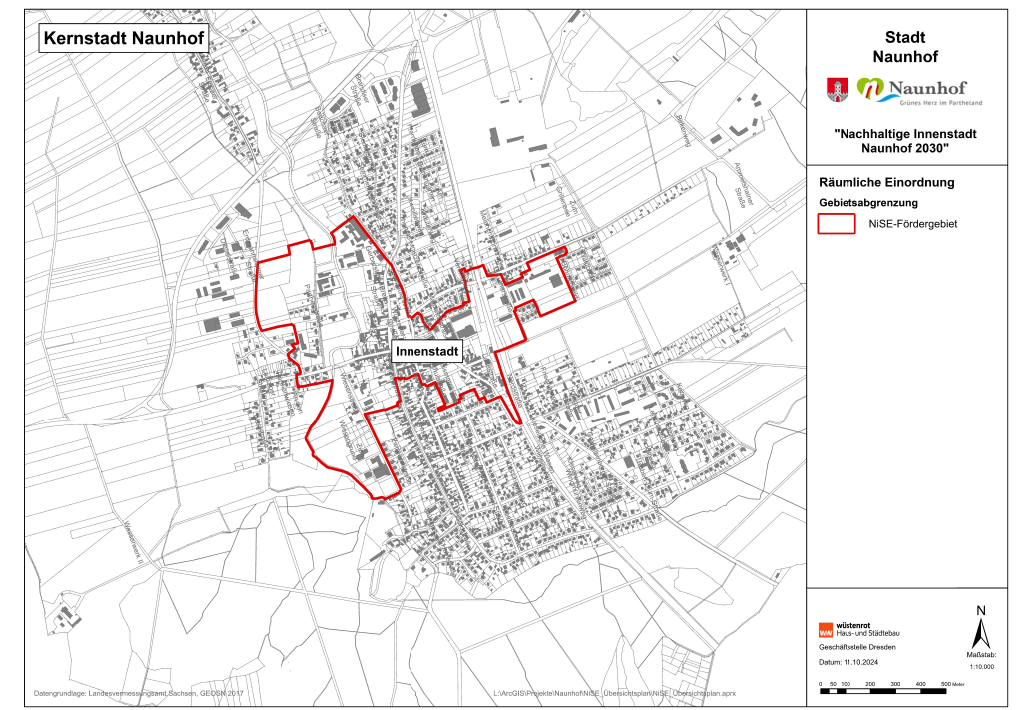The image size is (1026, 710).
Task: Click the "Datum: 11.10.2024" line
Action: (x=849, y=662)
